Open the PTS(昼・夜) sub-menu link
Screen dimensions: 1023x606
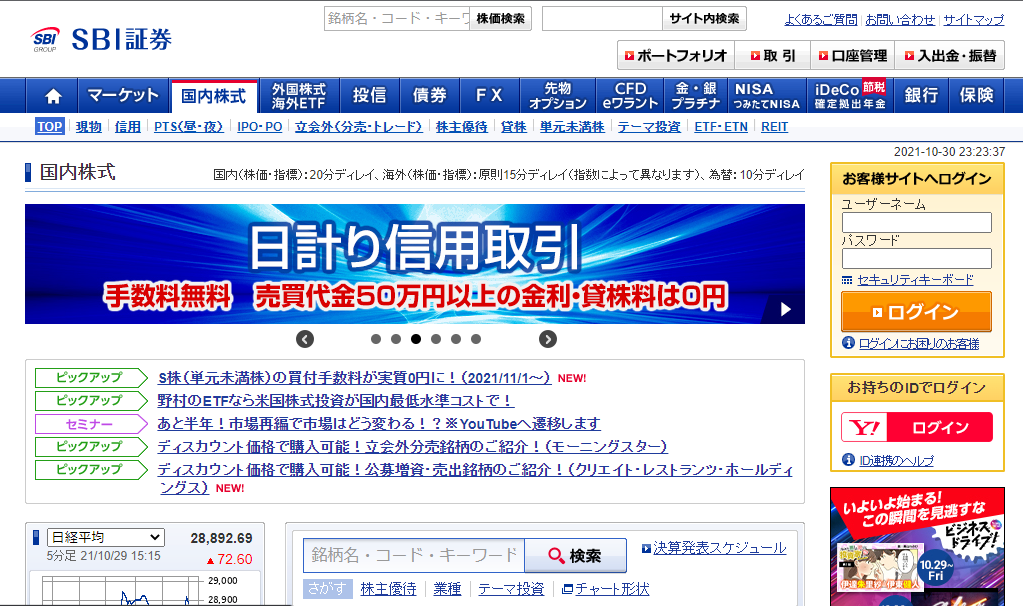pyautogui.click(x=189, y=127)
